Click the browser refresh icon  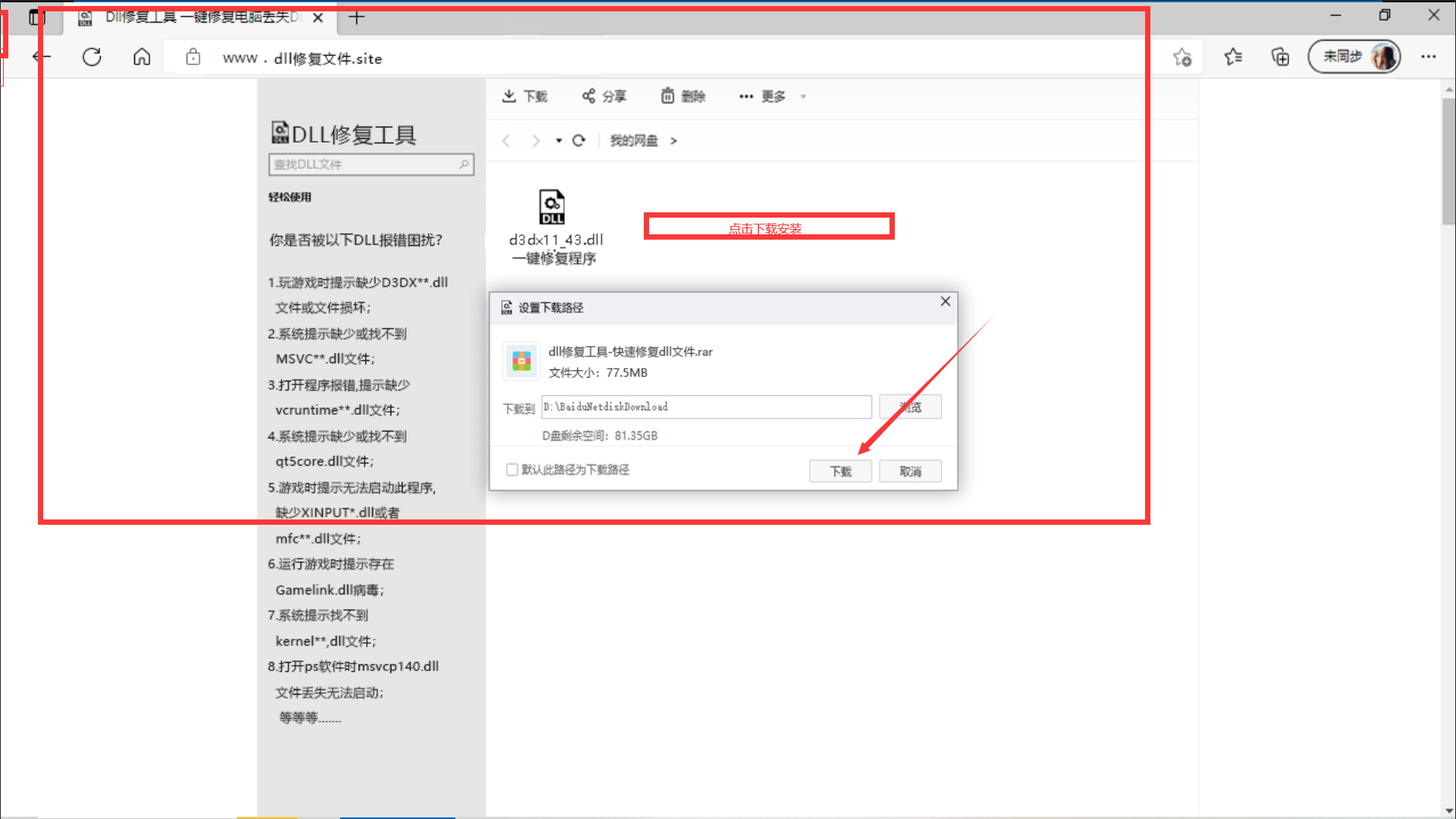click(92, 57)
